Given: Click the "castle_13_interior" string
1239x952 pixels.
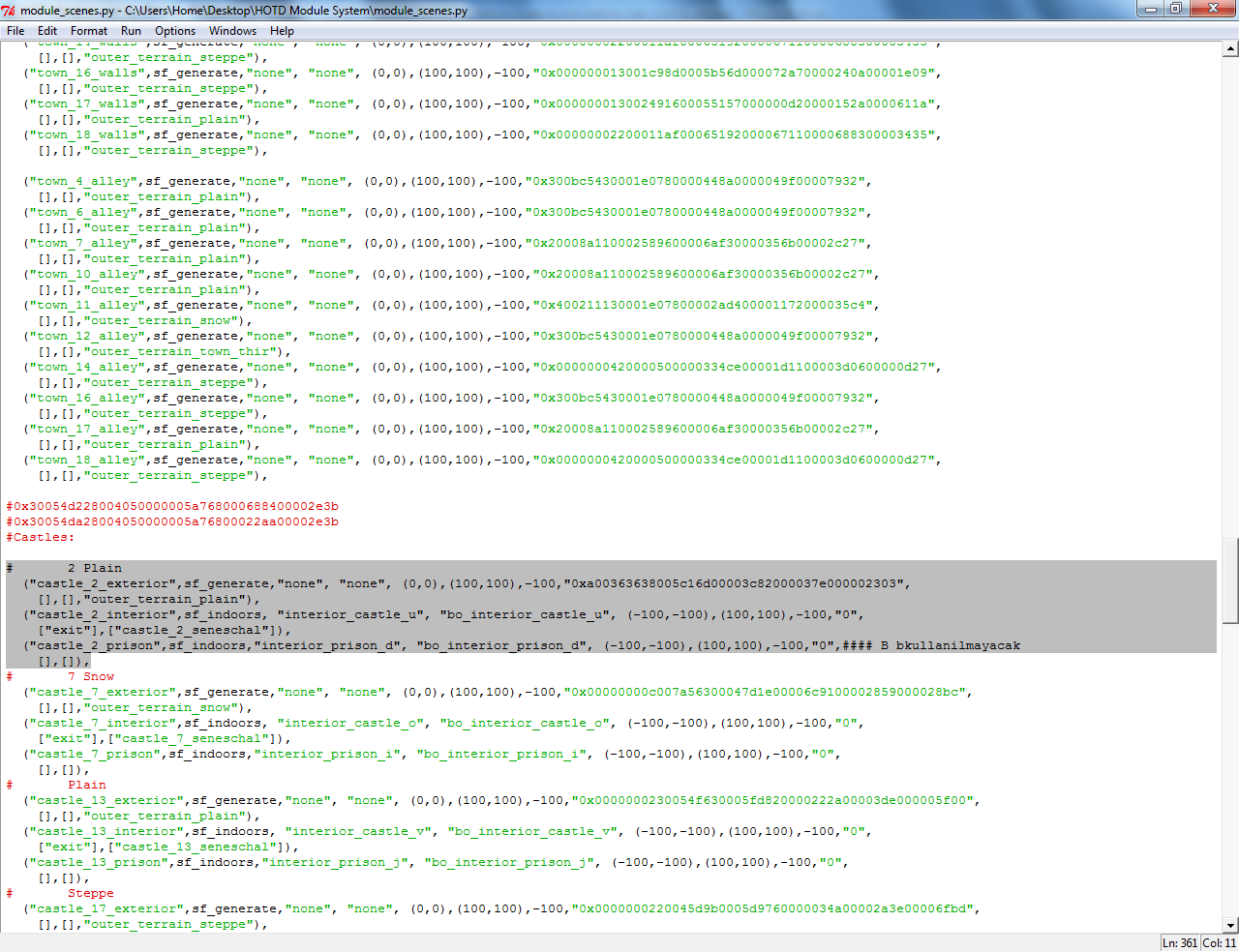Looking at the screenshot, I should [108, 831].
